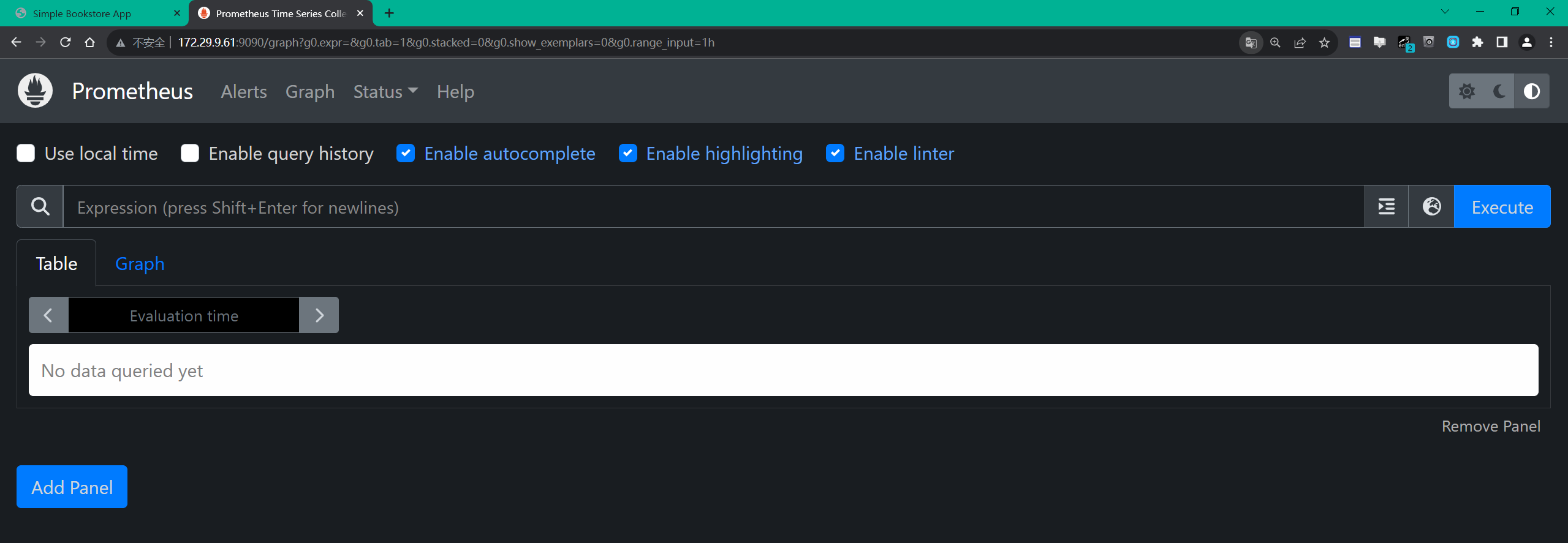Image resolution: width=1568 pixels, height=543 pixels.
Task: Step evaluation time forward
Action: tap(319, 315)
